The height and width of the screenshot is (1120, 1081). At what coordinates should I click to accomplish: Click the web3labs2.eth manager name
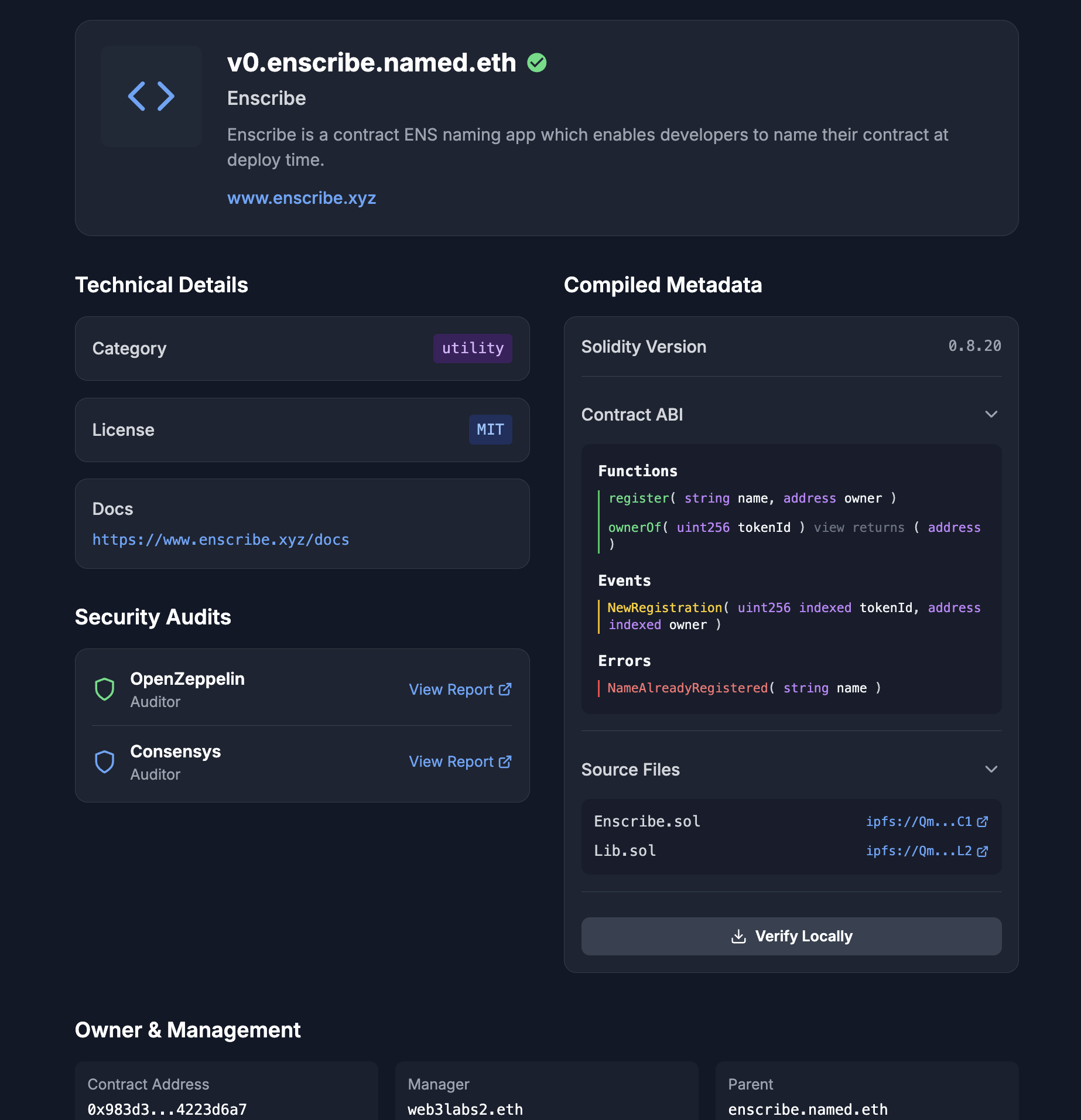pos(465,1109)
